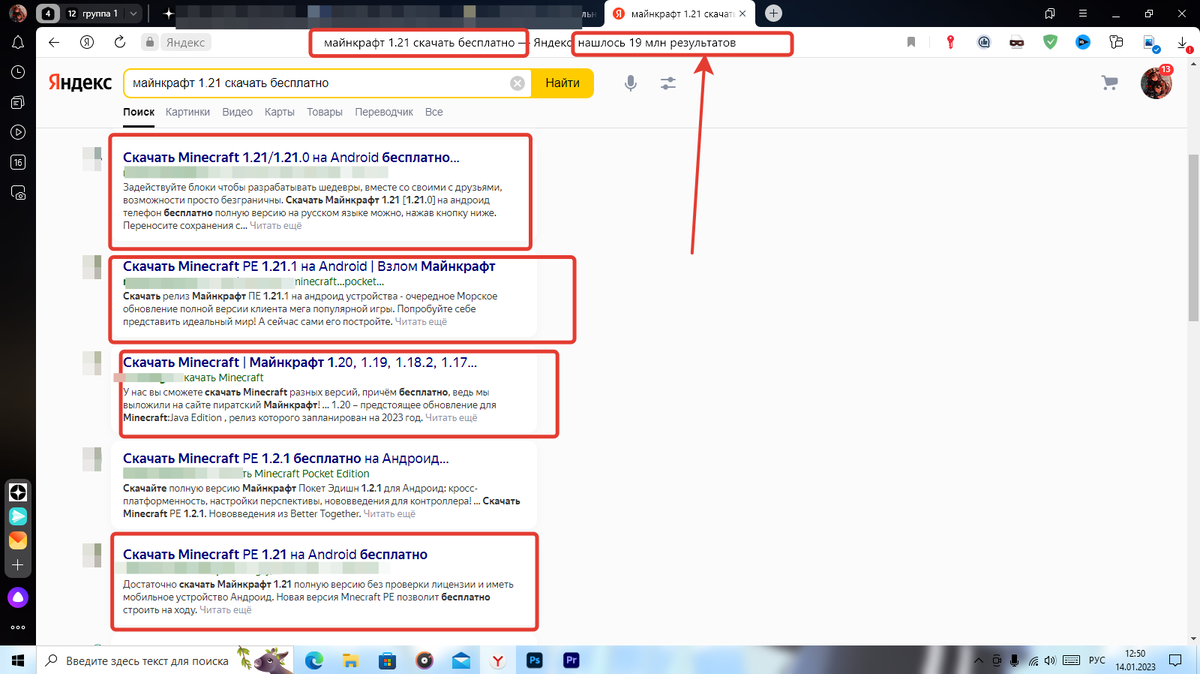Open result Скачать Minecraft 1.21/1.21.0 на Android

coord(291,157)
